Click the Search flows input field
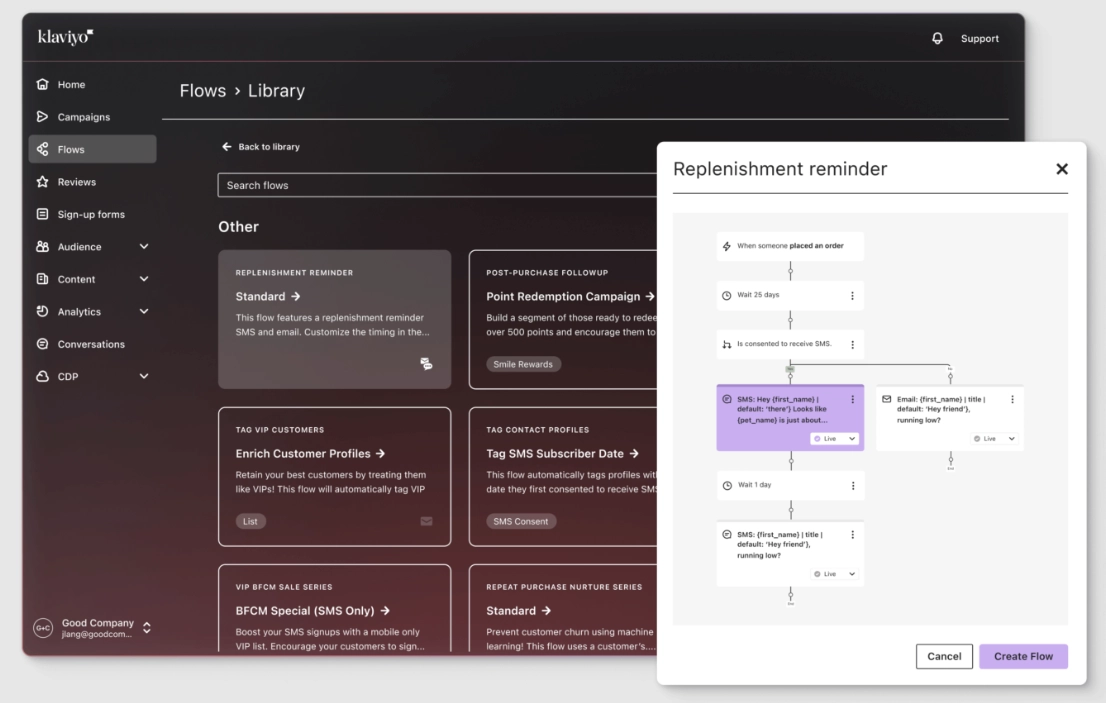 click(x=437, y=185)
